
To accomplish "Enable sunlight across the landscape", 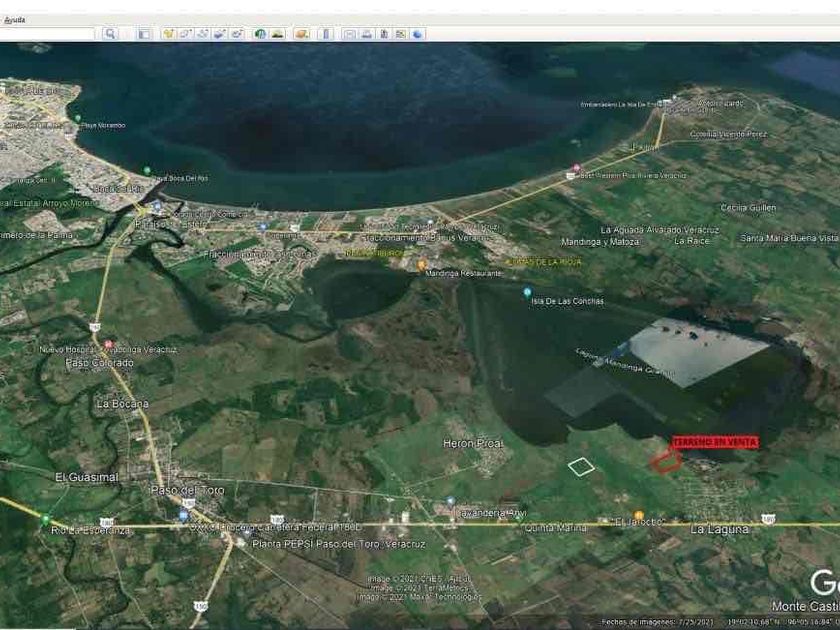I will 277,34.
